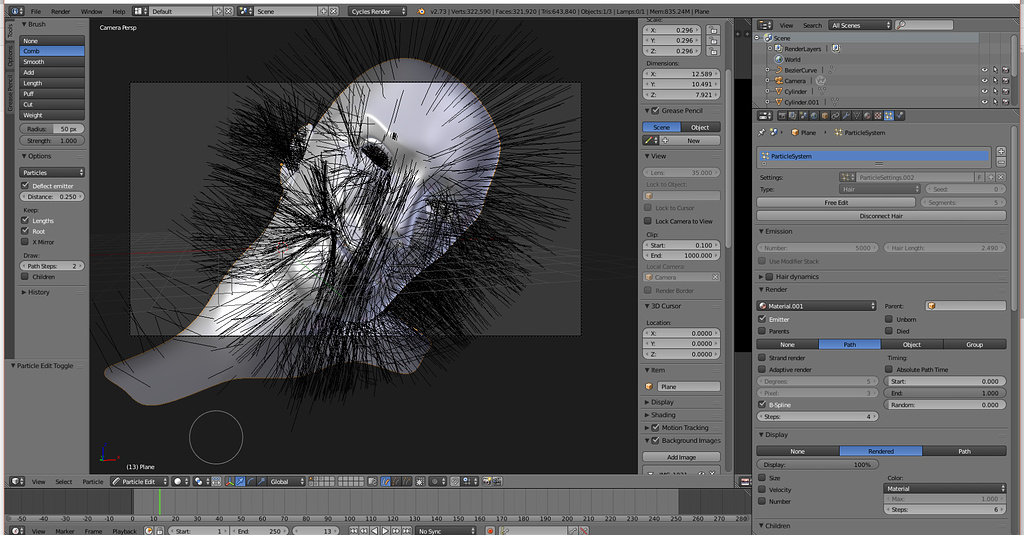This screenshot has width=1024, height=535.
Task: Open the Texture checkerboard tab
Action: point(878,116)
